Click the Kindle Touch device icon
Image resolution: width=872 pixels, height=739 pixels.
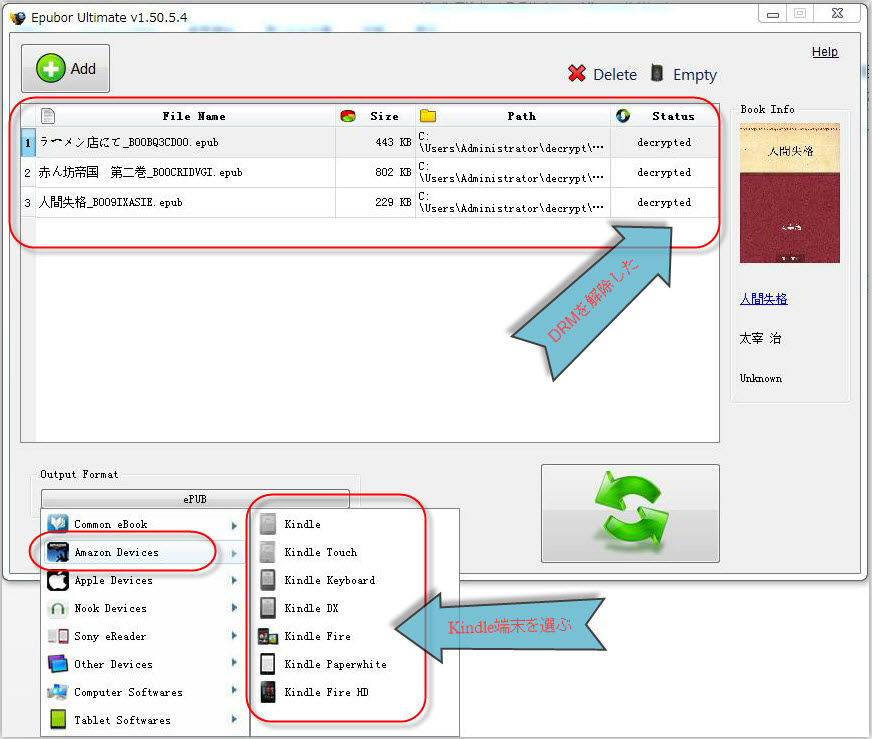(268, 552)
